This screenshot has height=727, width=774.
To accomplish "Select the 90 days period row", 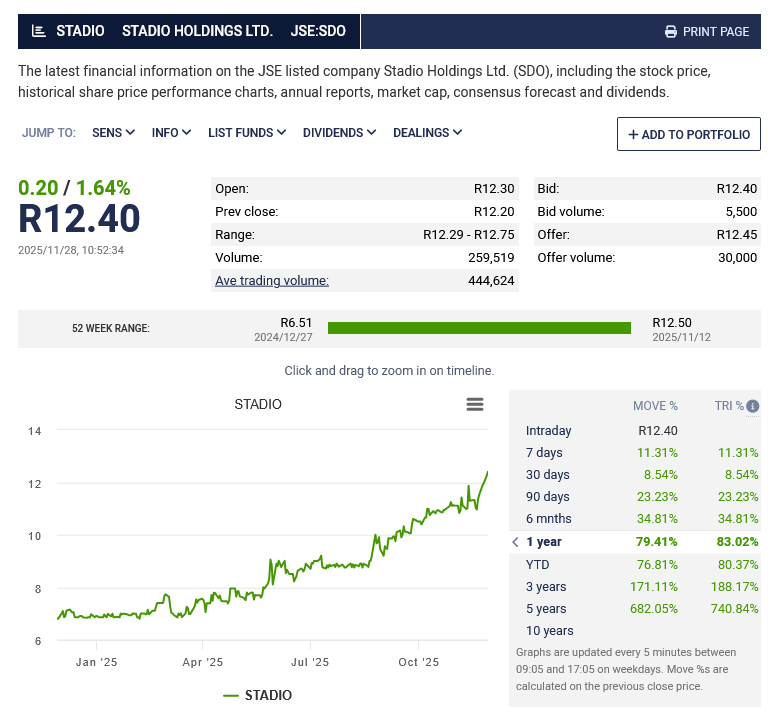I will (635, 497).
